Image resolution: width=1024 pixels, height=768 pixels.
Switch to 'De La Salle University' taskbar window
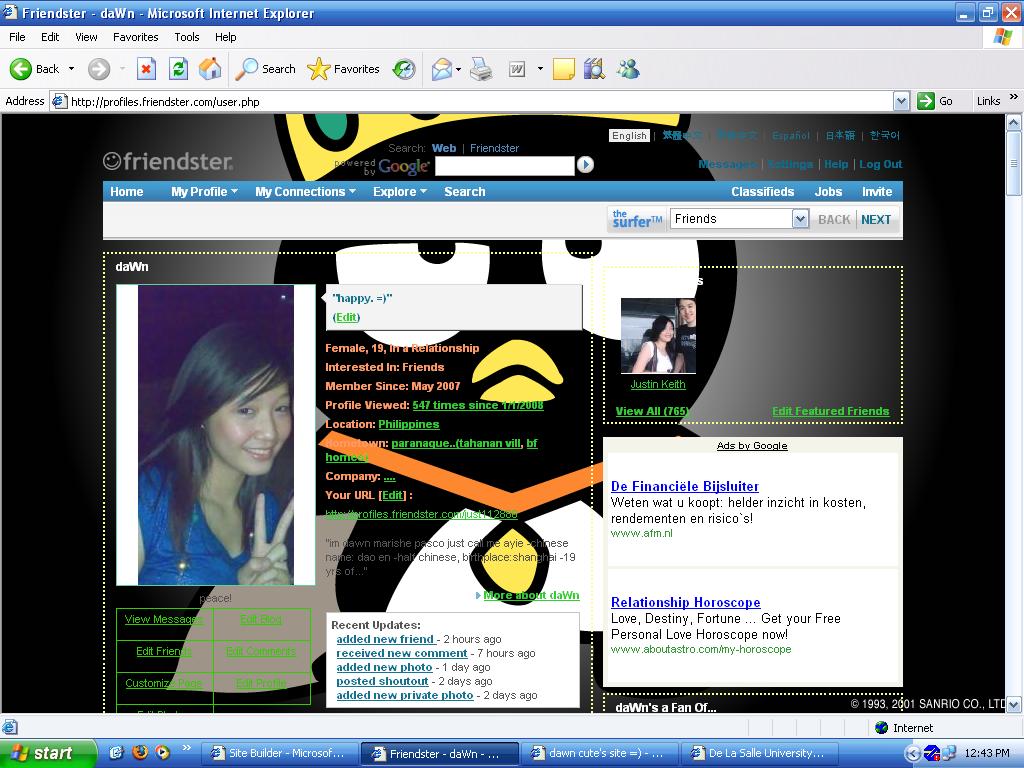(758, 753)
